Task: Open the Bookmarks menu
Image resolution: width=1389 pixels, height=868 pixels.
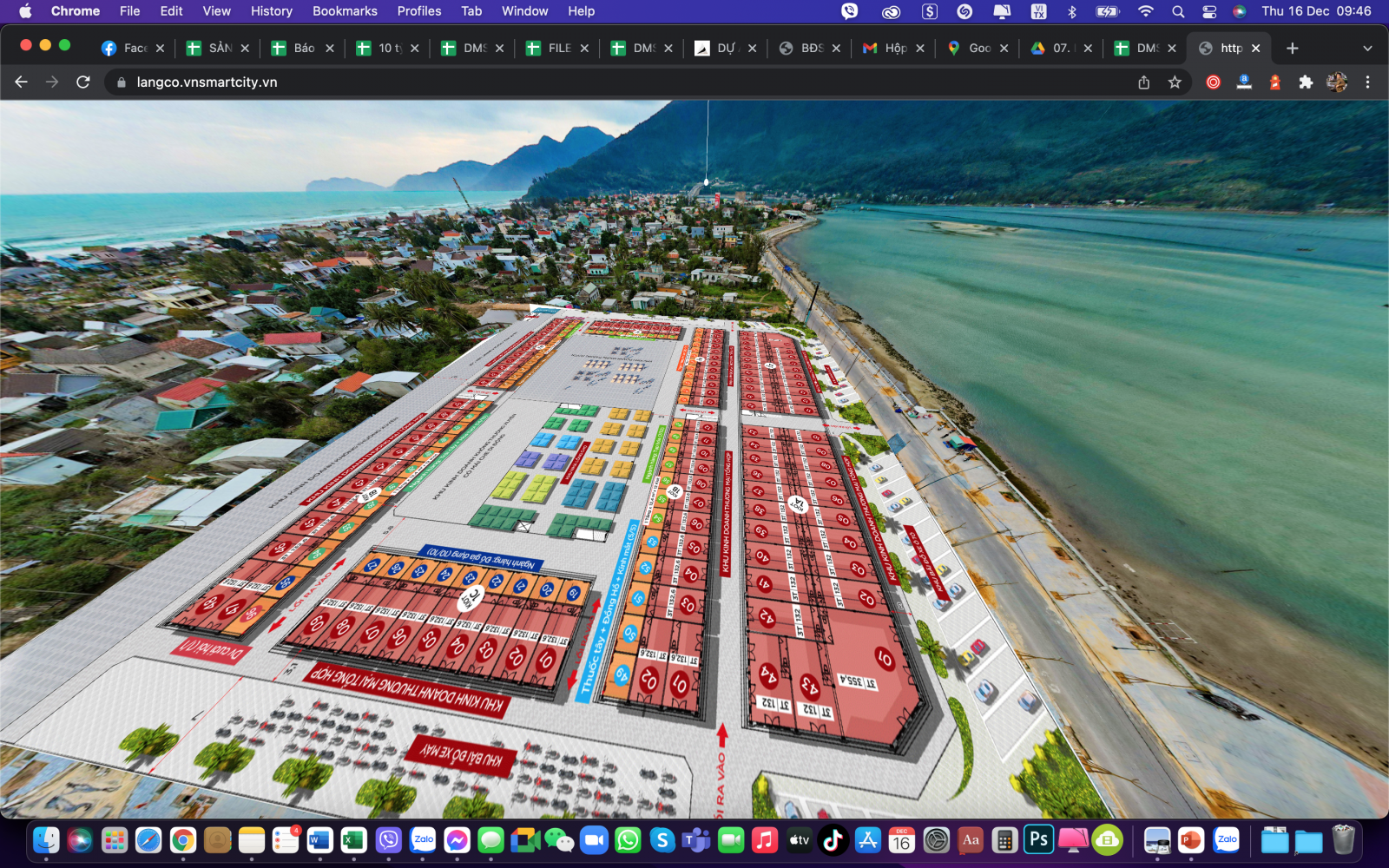Action: [345, 11]
